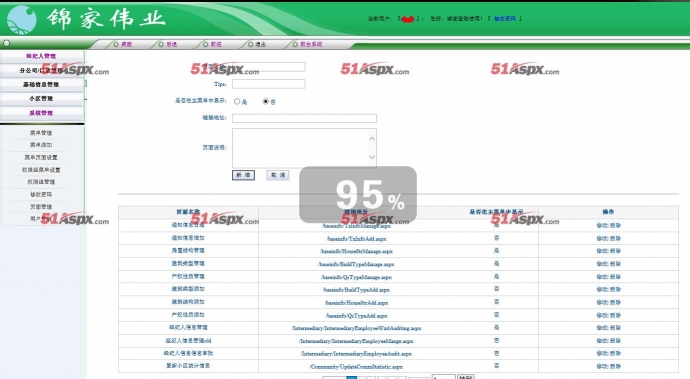Click the up arrow of the 页面说明 textarea scrollbar

[372, 138]
